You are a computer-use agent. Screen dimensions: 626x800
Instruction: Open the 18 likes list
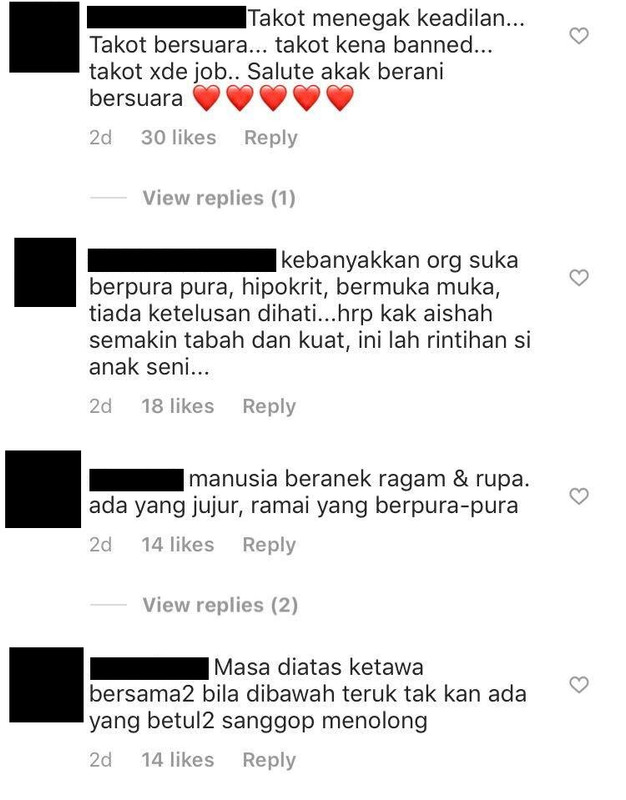click(x=178, y=407)
